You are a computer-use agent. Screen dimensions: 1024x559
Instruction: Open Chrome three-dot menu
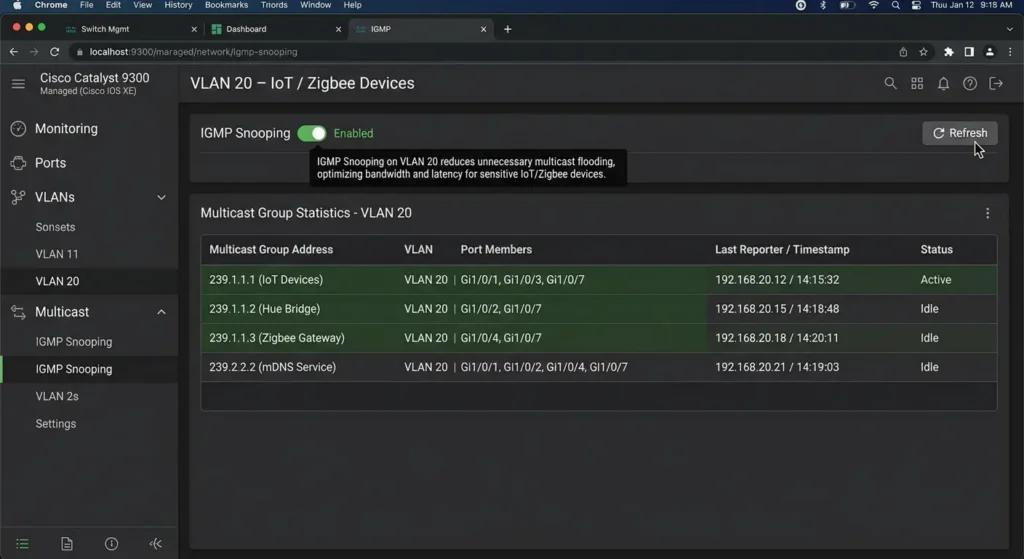(1010, 52)
